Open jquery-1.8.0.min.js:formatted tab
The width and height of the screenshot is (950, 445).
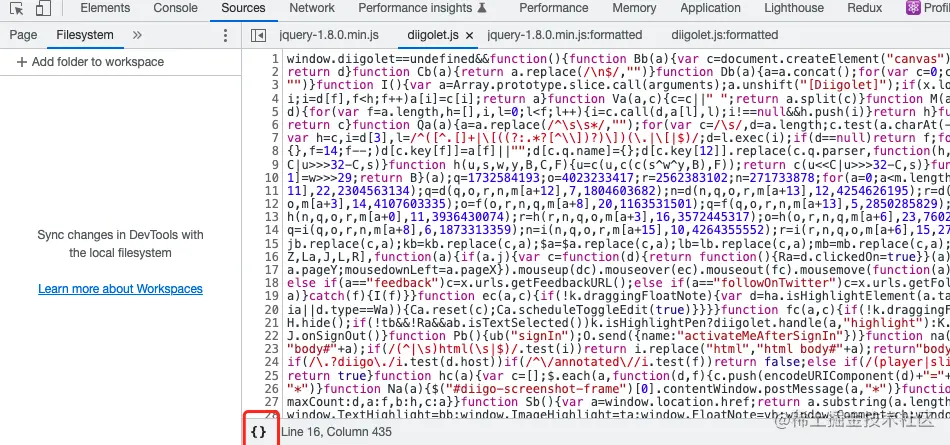[x=565, y=35]
